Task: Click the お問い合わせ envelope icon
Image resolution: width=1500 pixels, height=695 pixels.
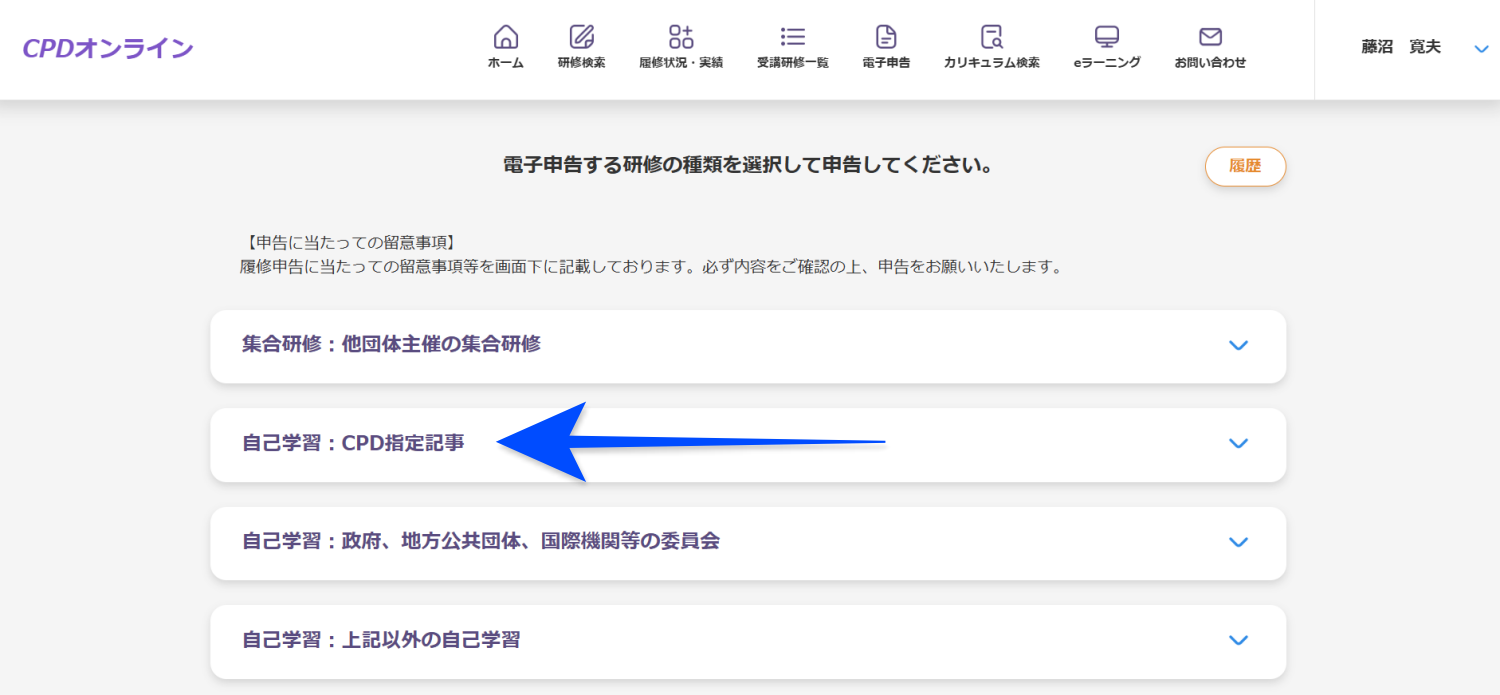Action: click(x=1210, y=37)
